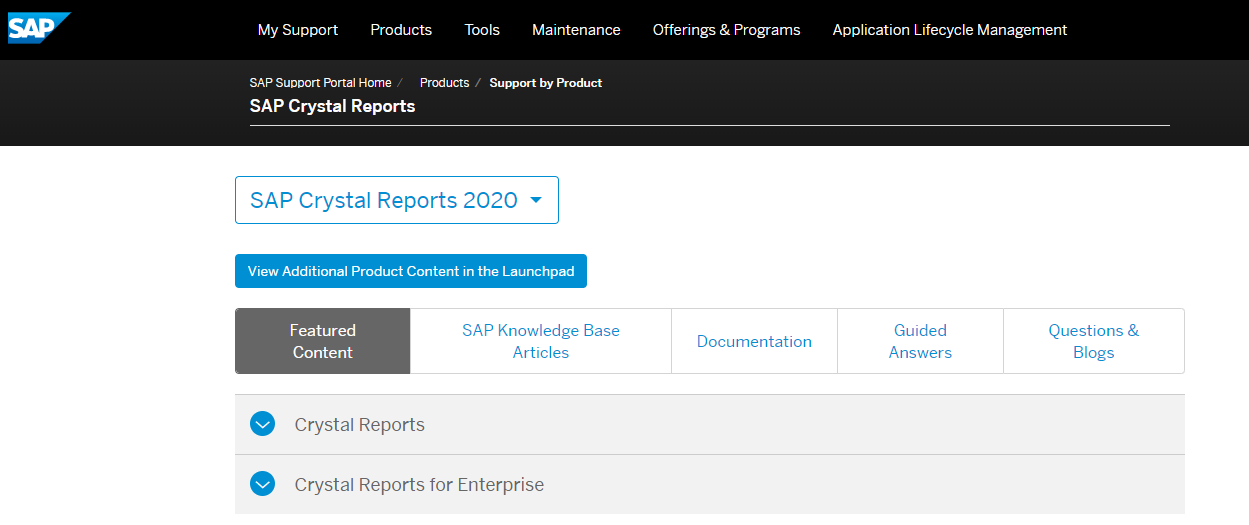This screenshot has height=525, width=1249.
Task: Open the SAP Crystal Reports 2020 version dropdown
Action: coord(397,200)
